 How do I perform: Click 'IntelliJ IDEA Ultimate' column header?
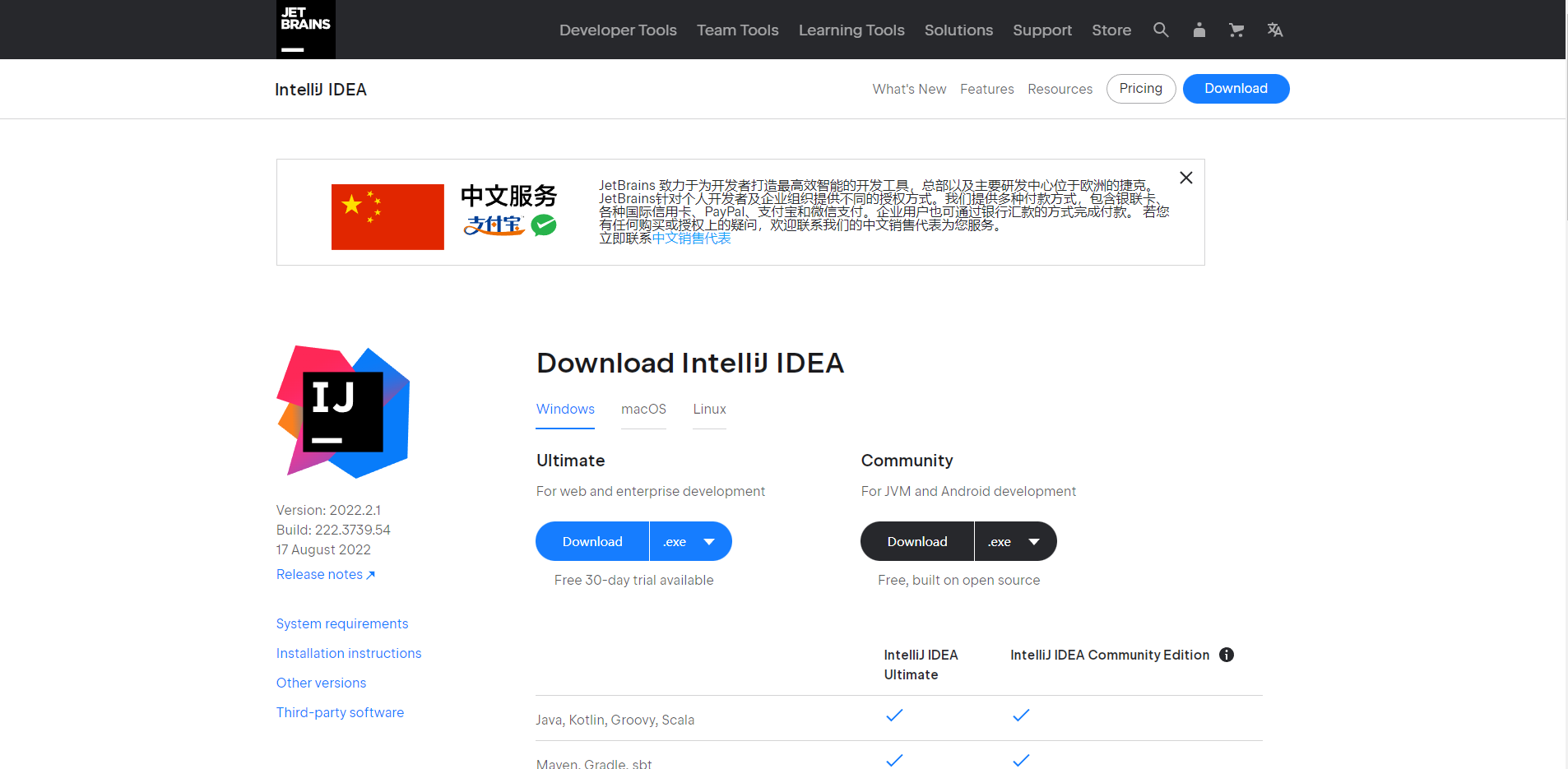tap(921, 665)
